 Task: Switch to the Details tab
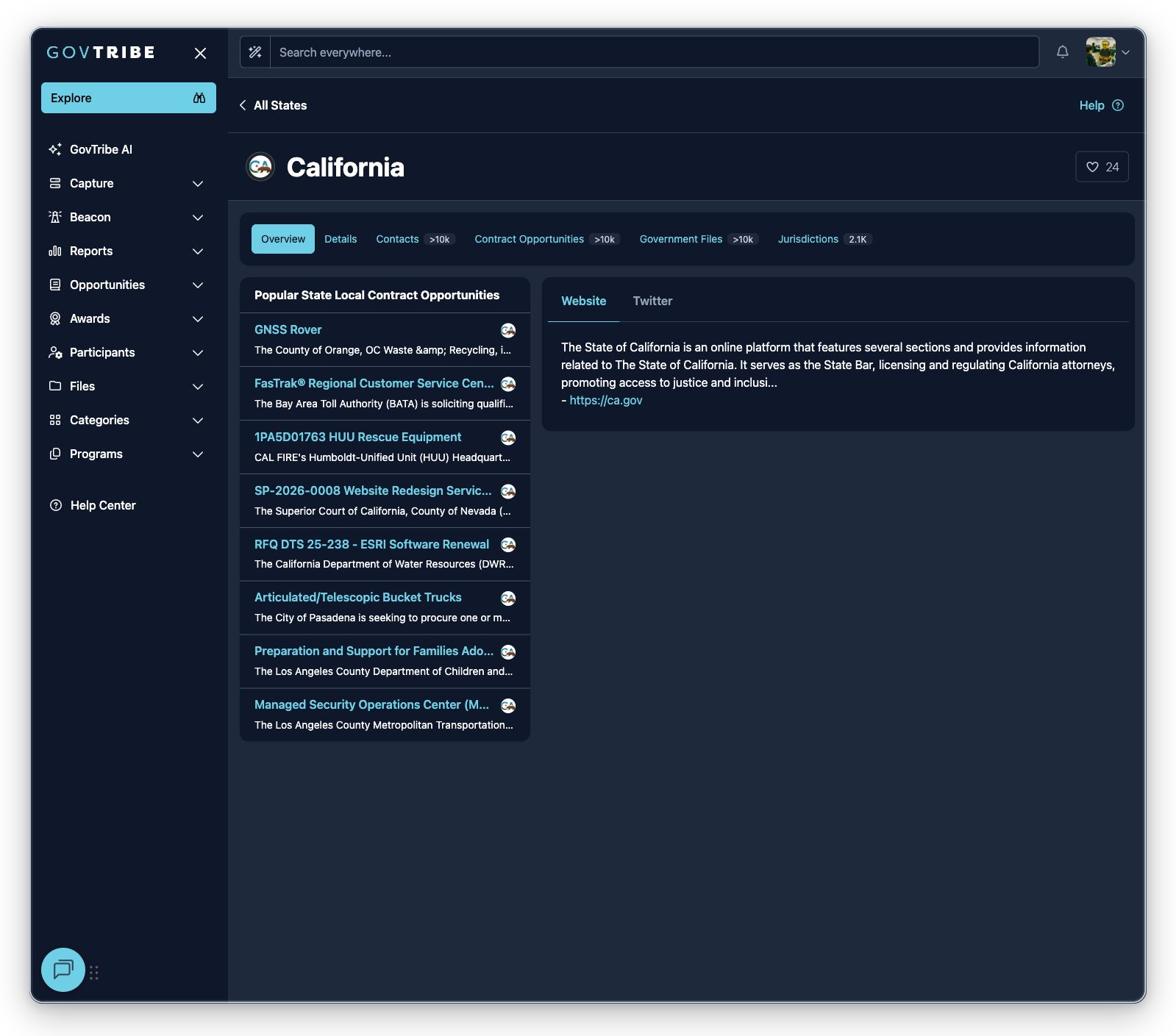click(x=341, y=239)
